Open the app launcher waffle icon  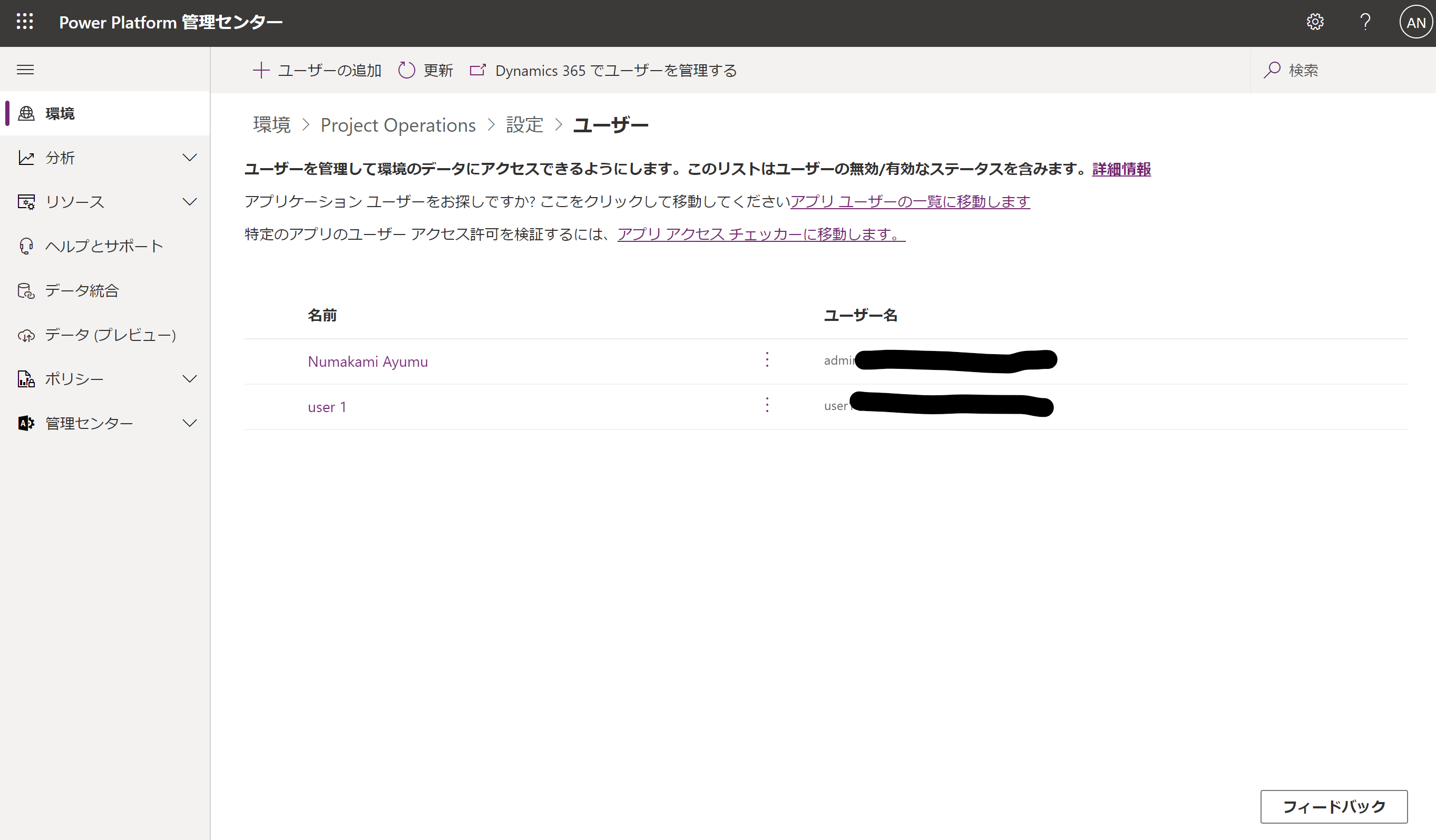(x=25, y=22)
